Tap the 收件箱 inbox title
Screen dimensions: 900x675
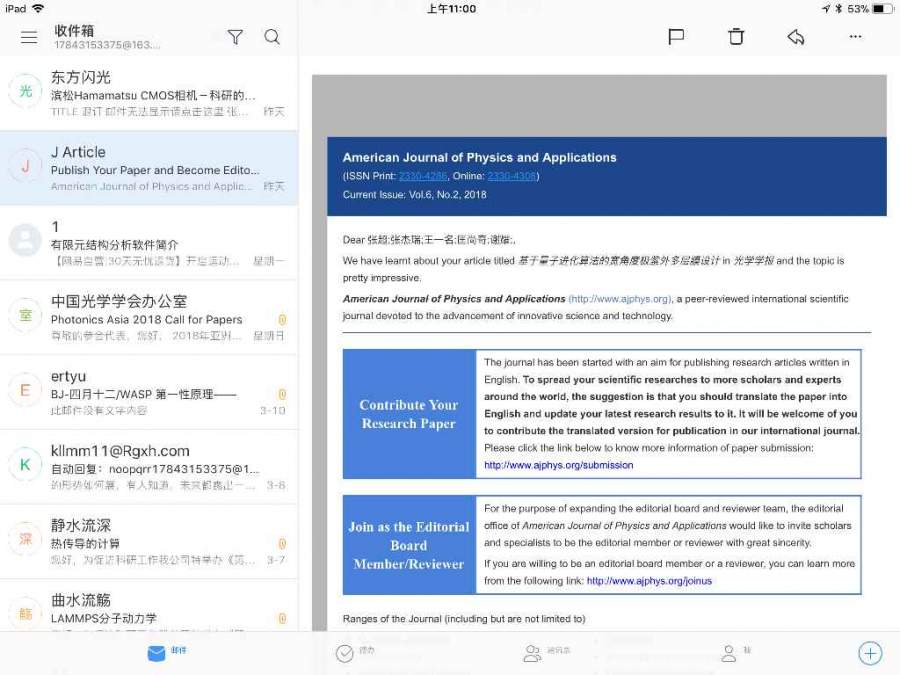tap(74, 30)
